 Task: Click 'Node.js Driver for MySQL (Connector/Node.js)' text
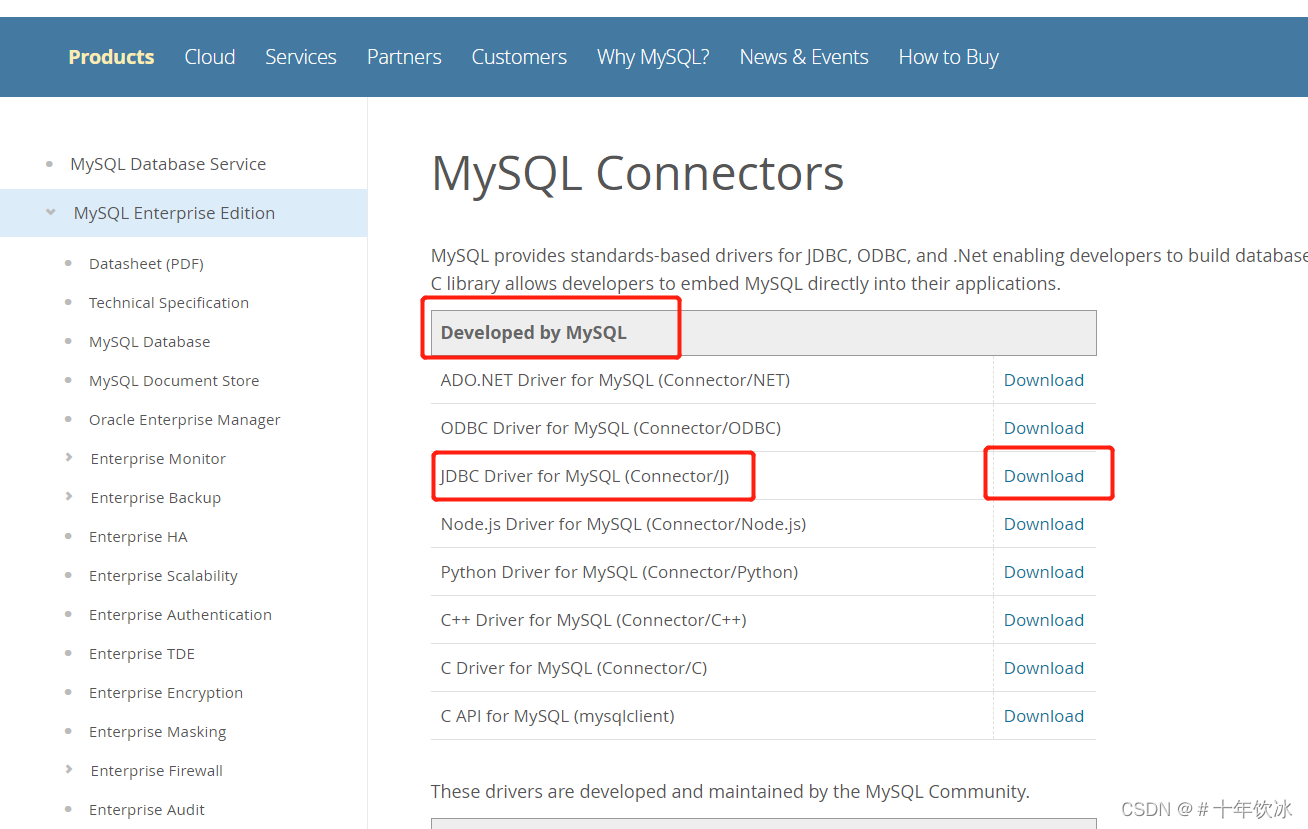coord(623,524)
